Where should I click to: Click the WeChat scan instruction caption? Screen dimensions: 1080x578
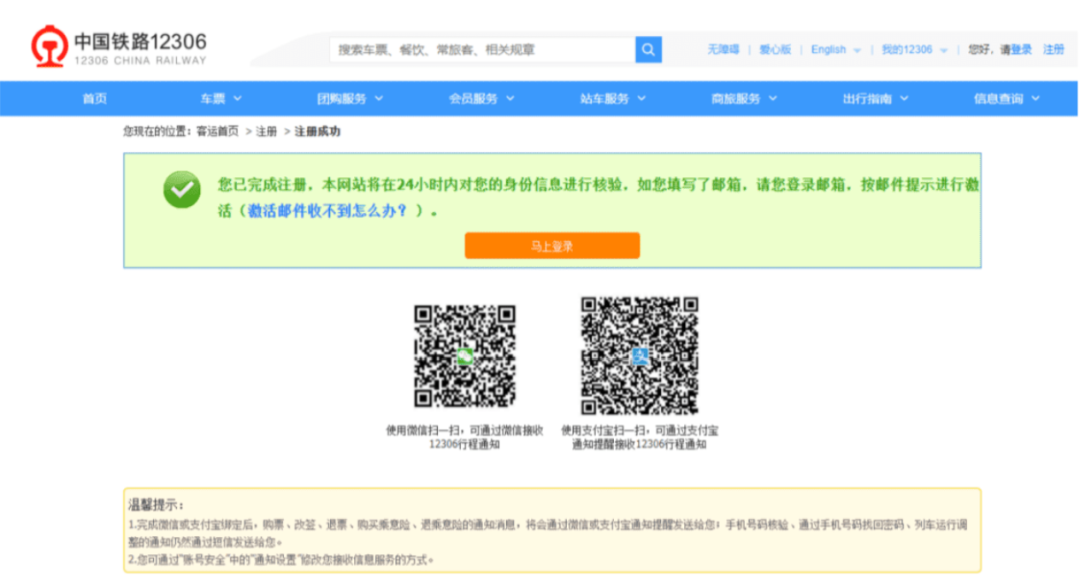(x=464, y=437)
